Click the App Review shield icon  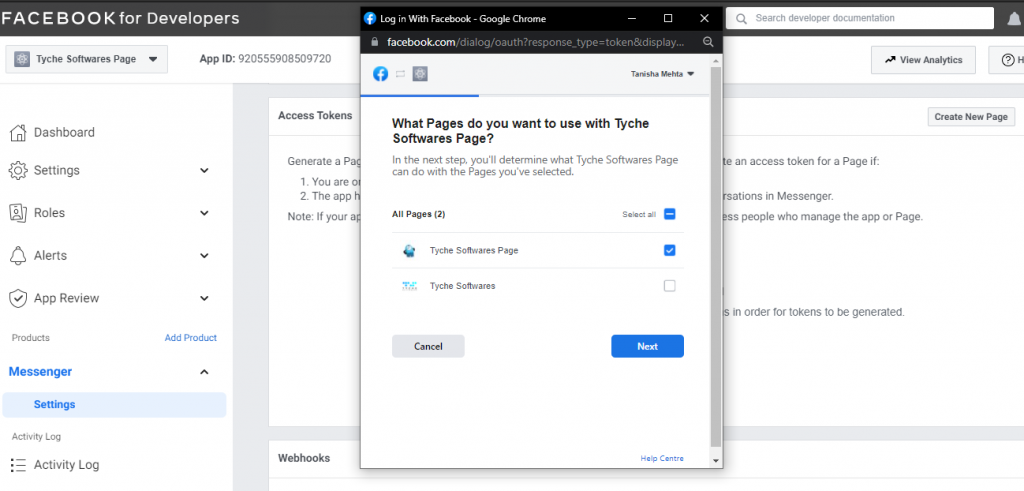(x=18, y=298)
